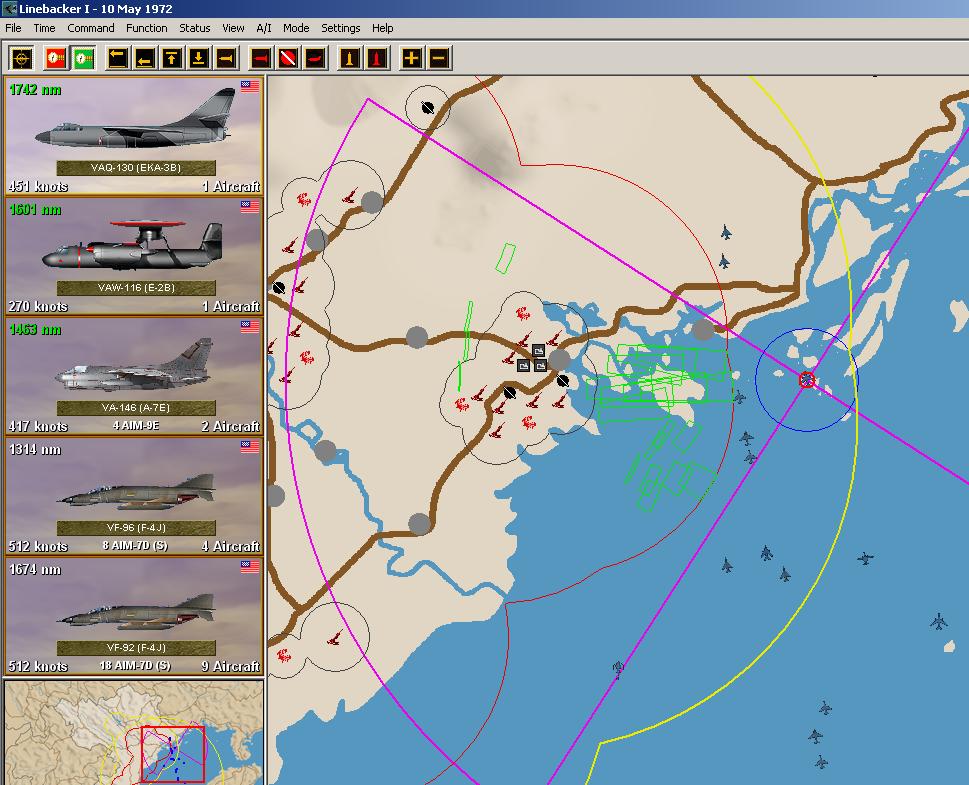Click the crosshair target toolbar icon
Screen dimensions: 969x785
click(22, 58)
